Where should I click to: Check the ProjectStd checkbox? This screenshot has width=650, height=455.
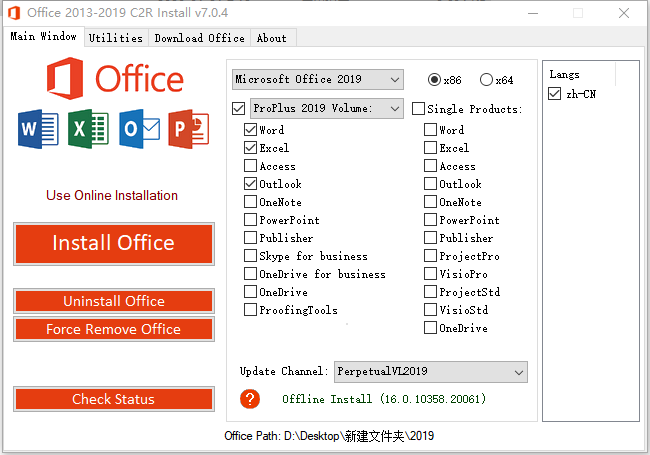[430, 292]
